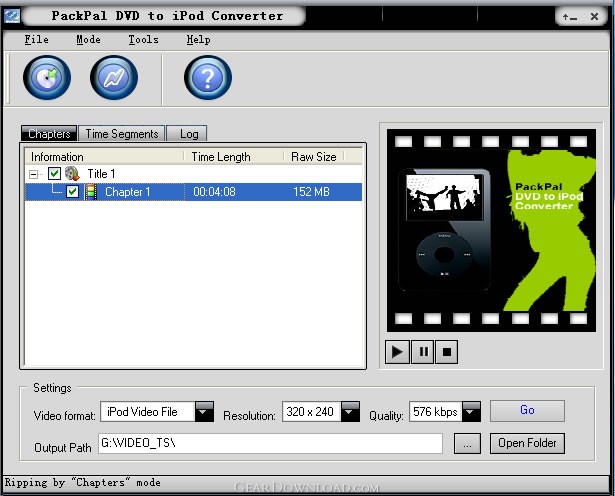Click the Time Length column header
The height and width of the screenshot is (496, 615).
click(x=234, y=156)
